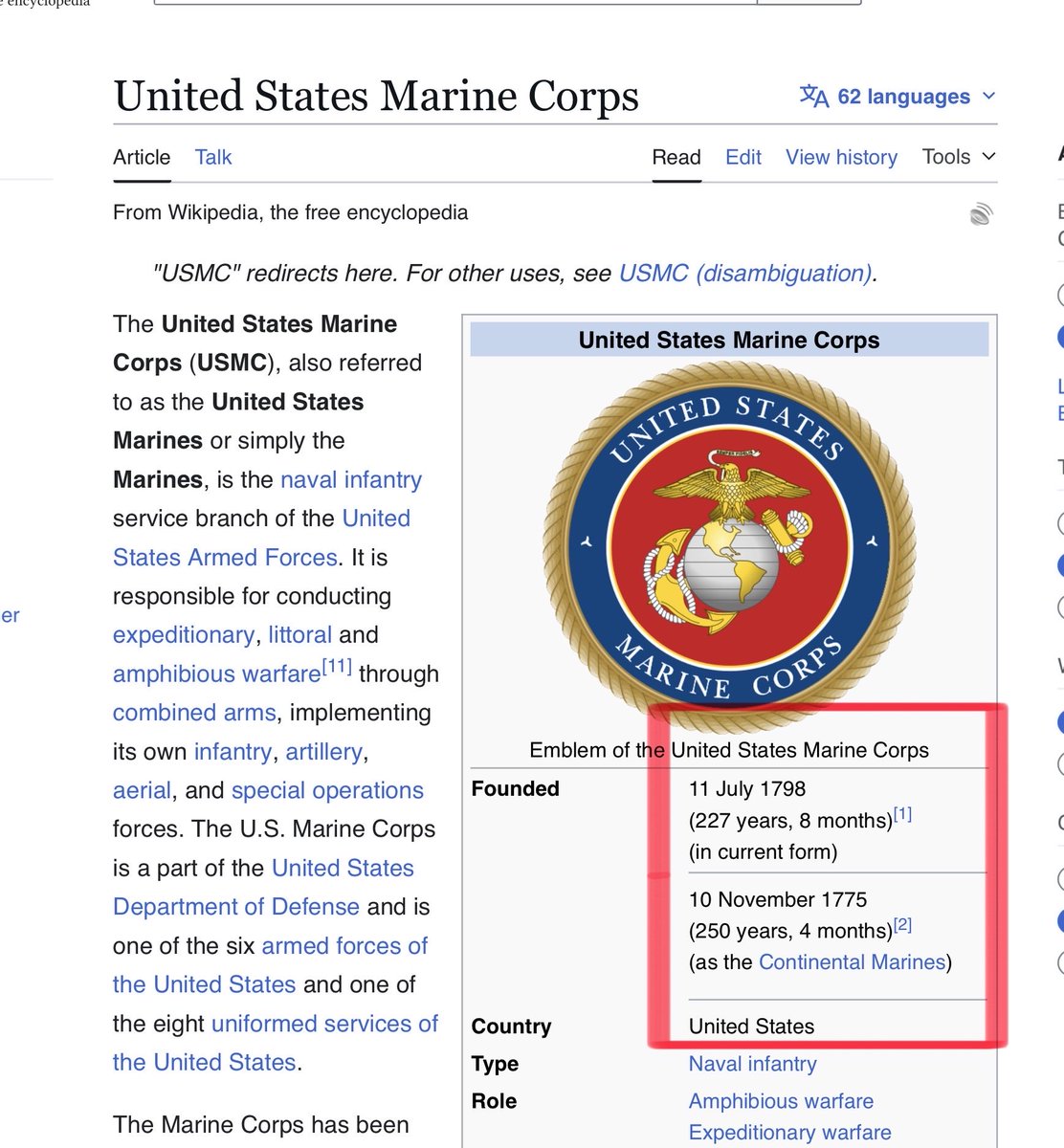Open the Edit tab
Screen dimensions: 1064x1148
click(743, 157)
